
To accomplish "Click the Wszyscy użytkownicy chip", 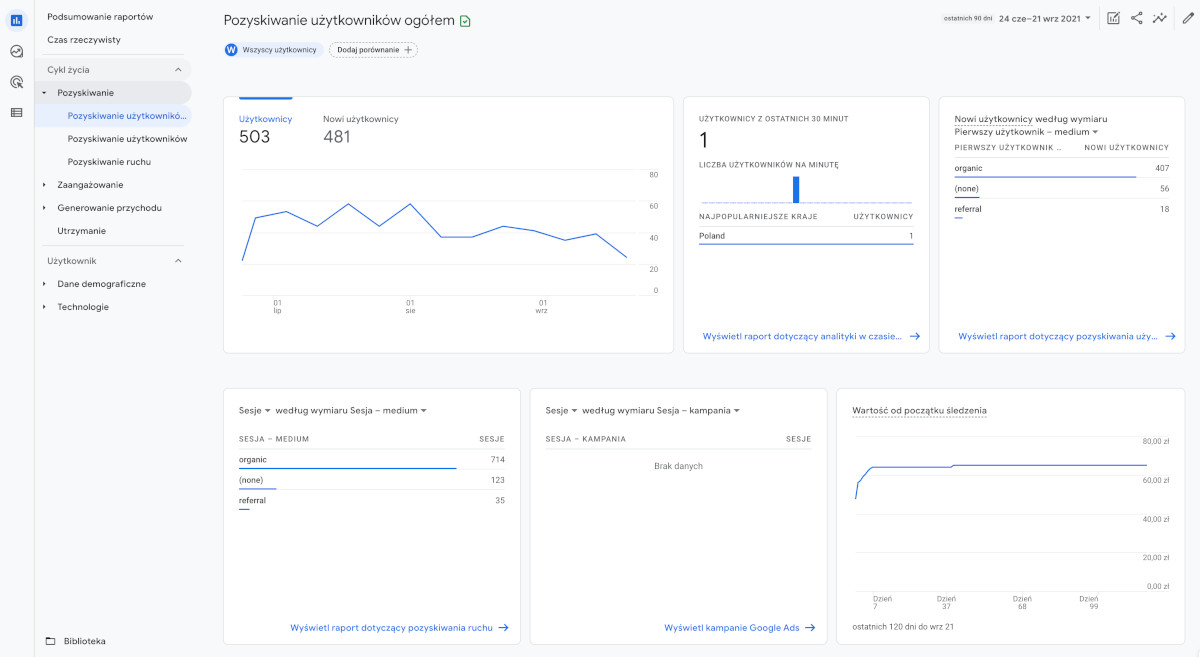I will (x=274, y=50).
